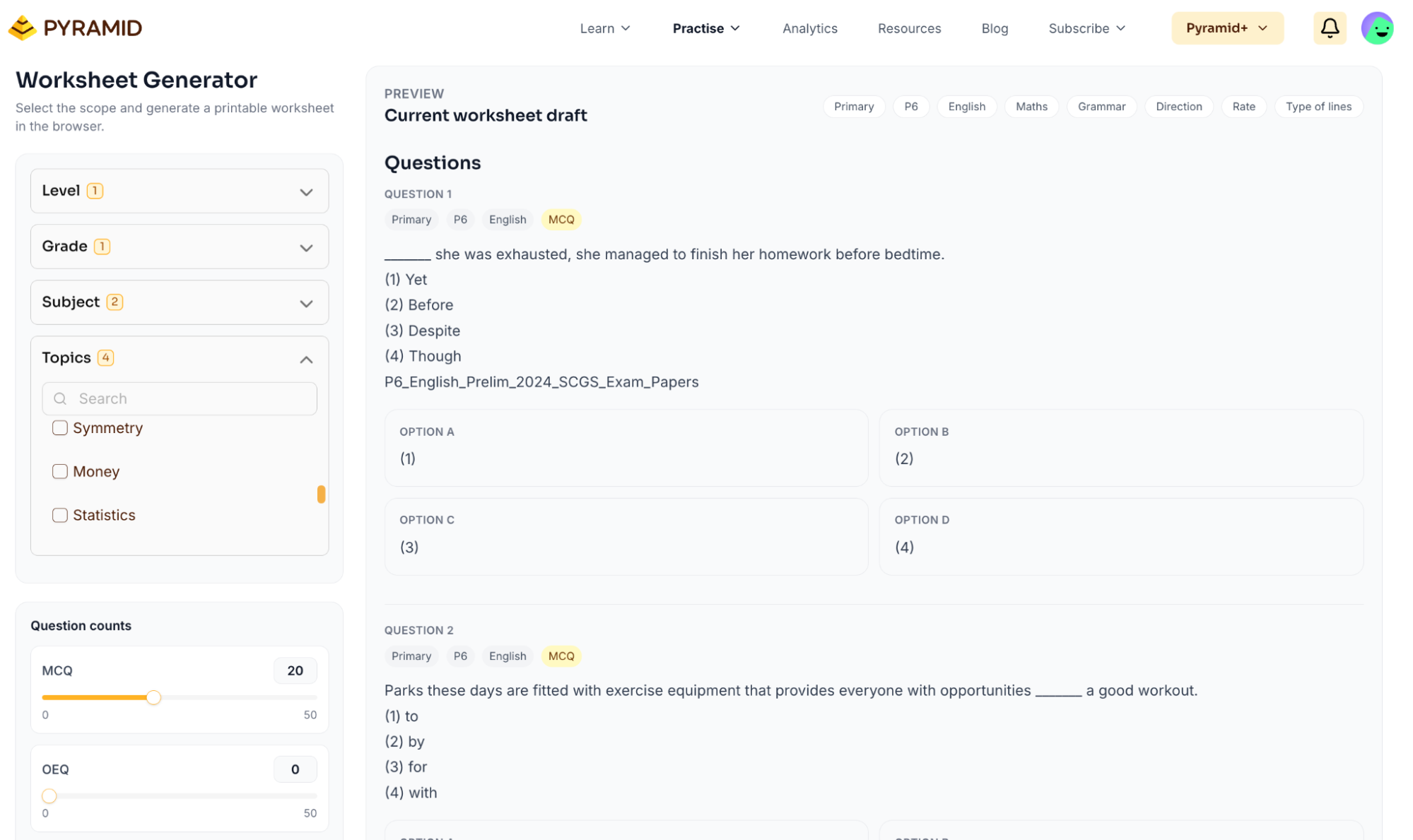Collapse the Topics section chevron
1413x840 pixels.
pos(306,360)
